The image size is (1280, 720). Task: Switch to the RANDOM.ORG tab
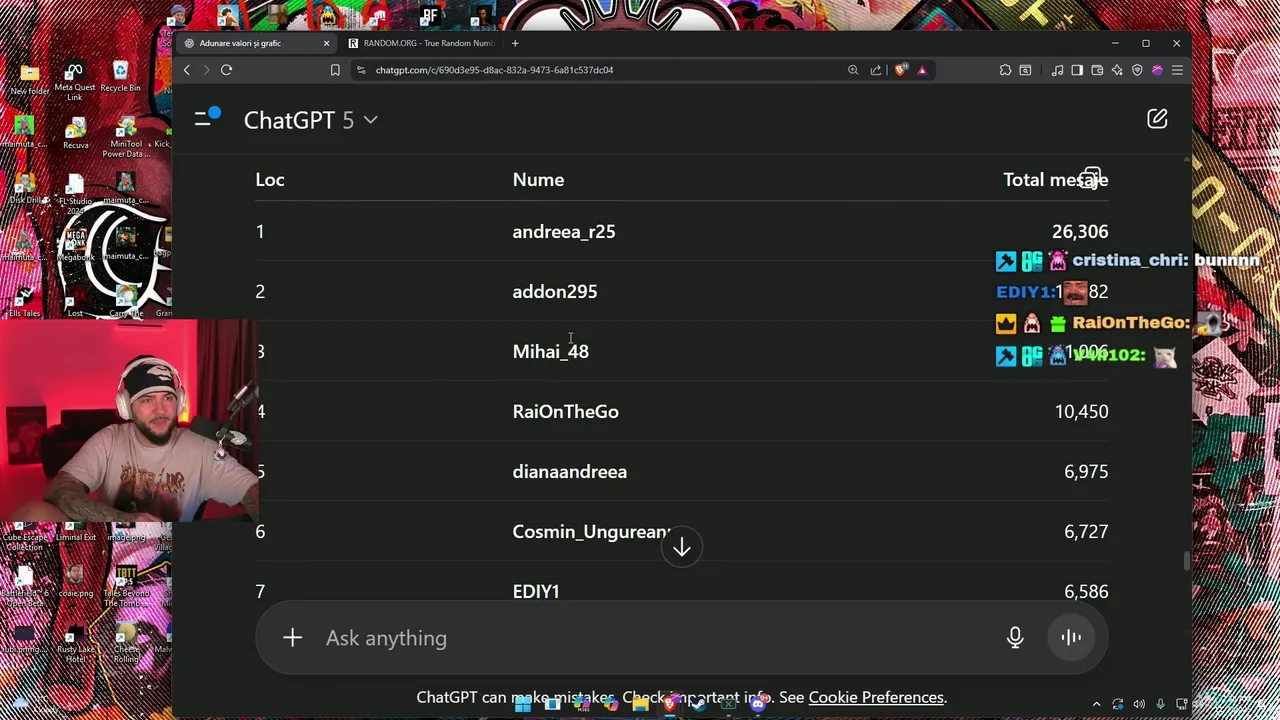[x=421, y=43]
